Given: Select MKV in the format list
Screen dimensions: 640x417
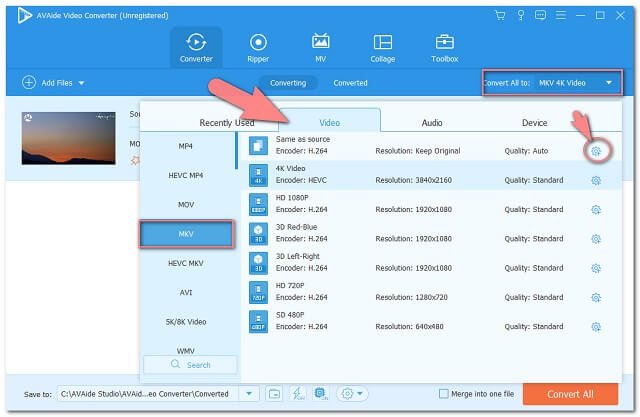Looking at the screenshot, I should pyautogui.click(x=187, y=234).
